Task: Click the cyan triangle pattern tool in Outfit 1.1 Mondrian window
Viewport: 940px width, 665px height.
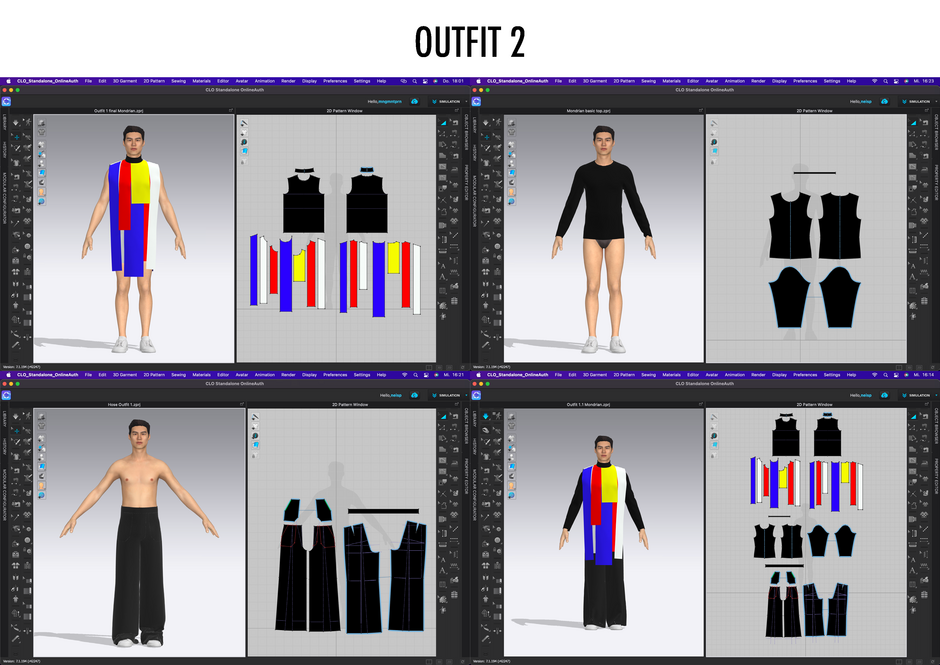Action: point(914,416)
